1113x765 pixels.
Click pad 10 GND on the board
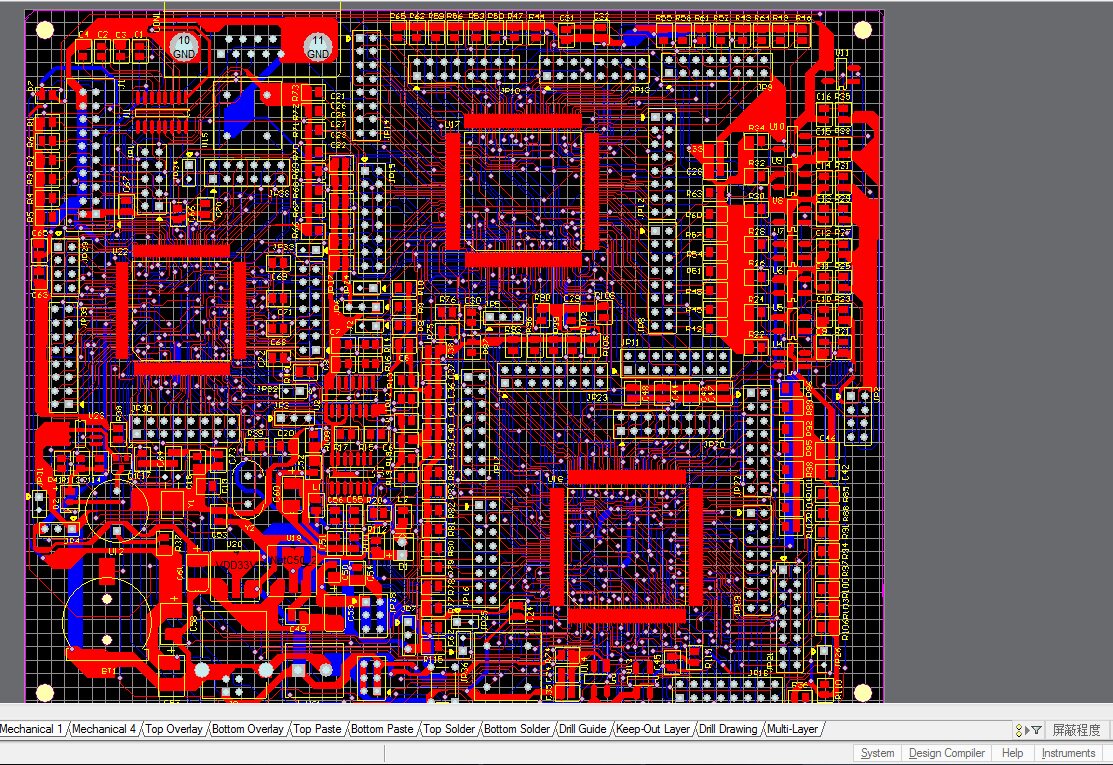point(184,48)
